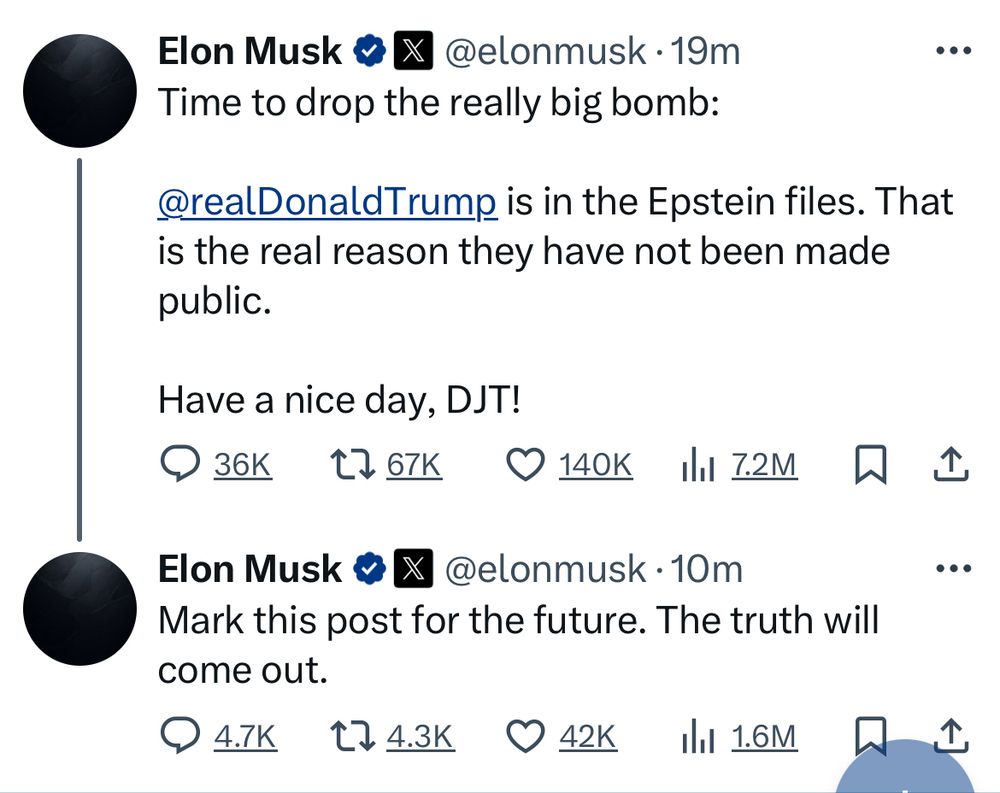View analytics showing 7.2M views
1000x793 pixels.
(x=739, y=464)
